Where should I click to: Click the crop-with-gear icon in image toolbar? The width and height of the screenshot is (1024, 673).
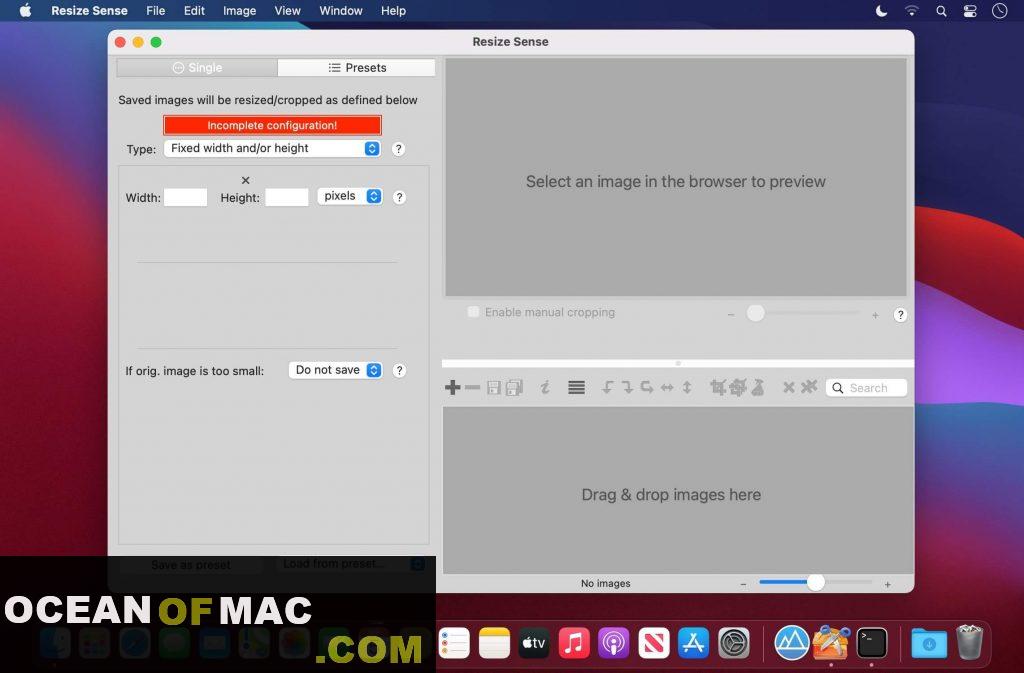tap(738, 388)
